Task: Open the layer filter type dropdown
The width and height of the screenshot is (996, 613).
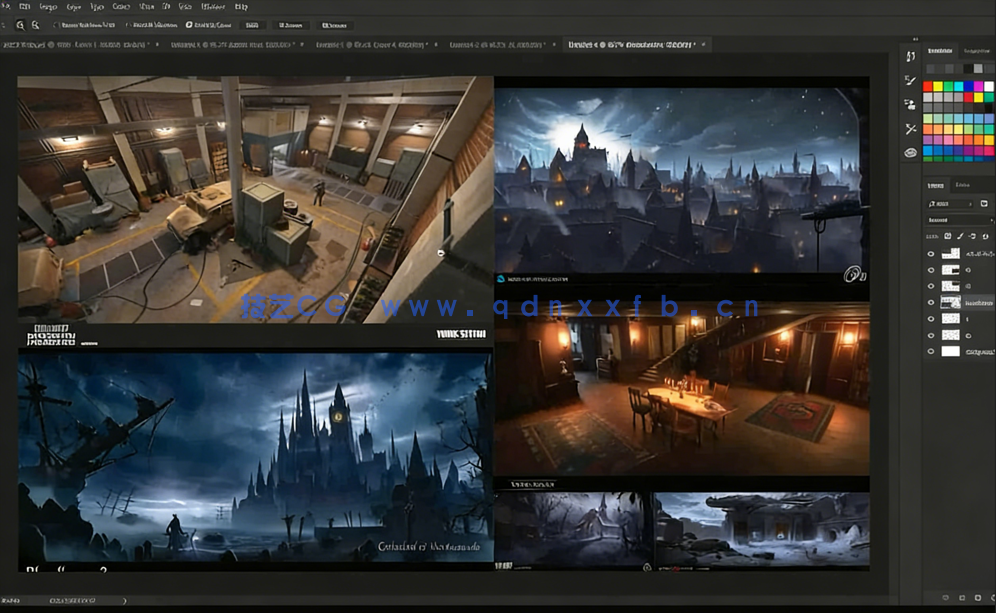Action: click(950, 203)
